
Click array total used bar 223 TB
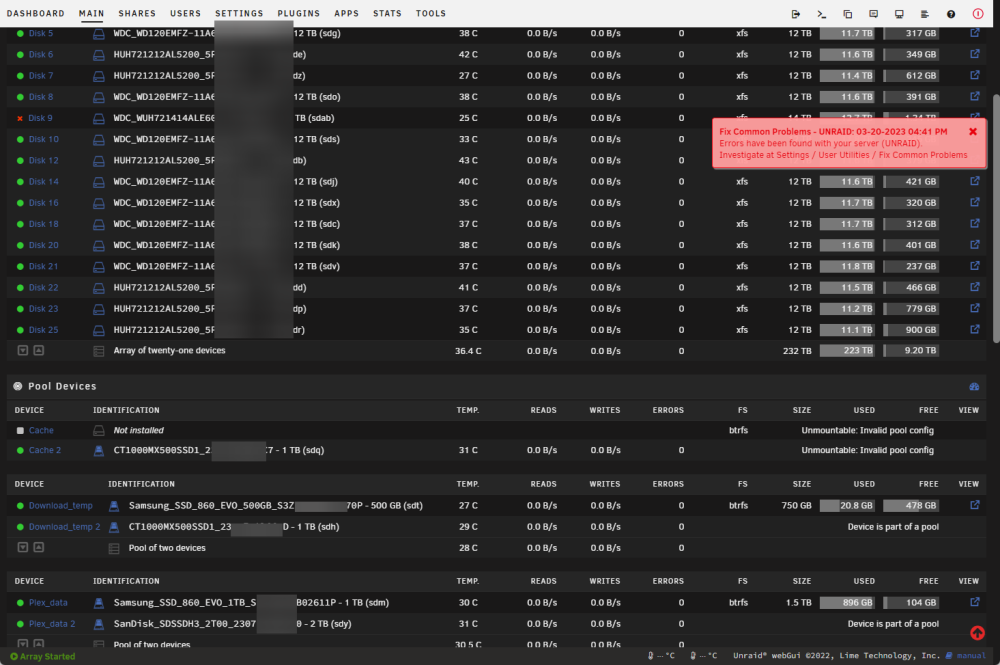pyautogui.click(x=846, y=351)
